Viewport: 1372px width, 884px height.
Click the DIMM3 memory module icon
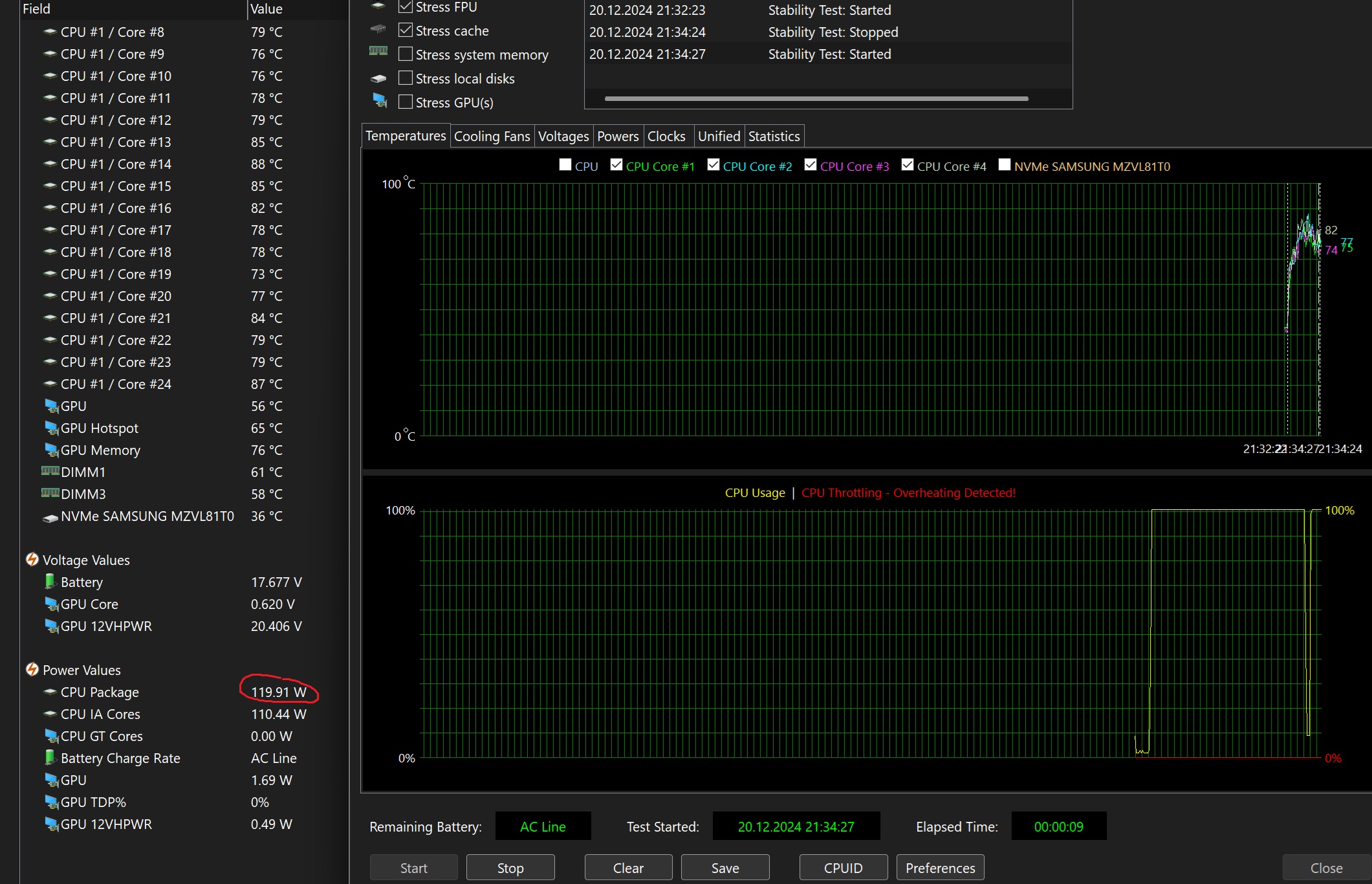click(x=50, y=493)
